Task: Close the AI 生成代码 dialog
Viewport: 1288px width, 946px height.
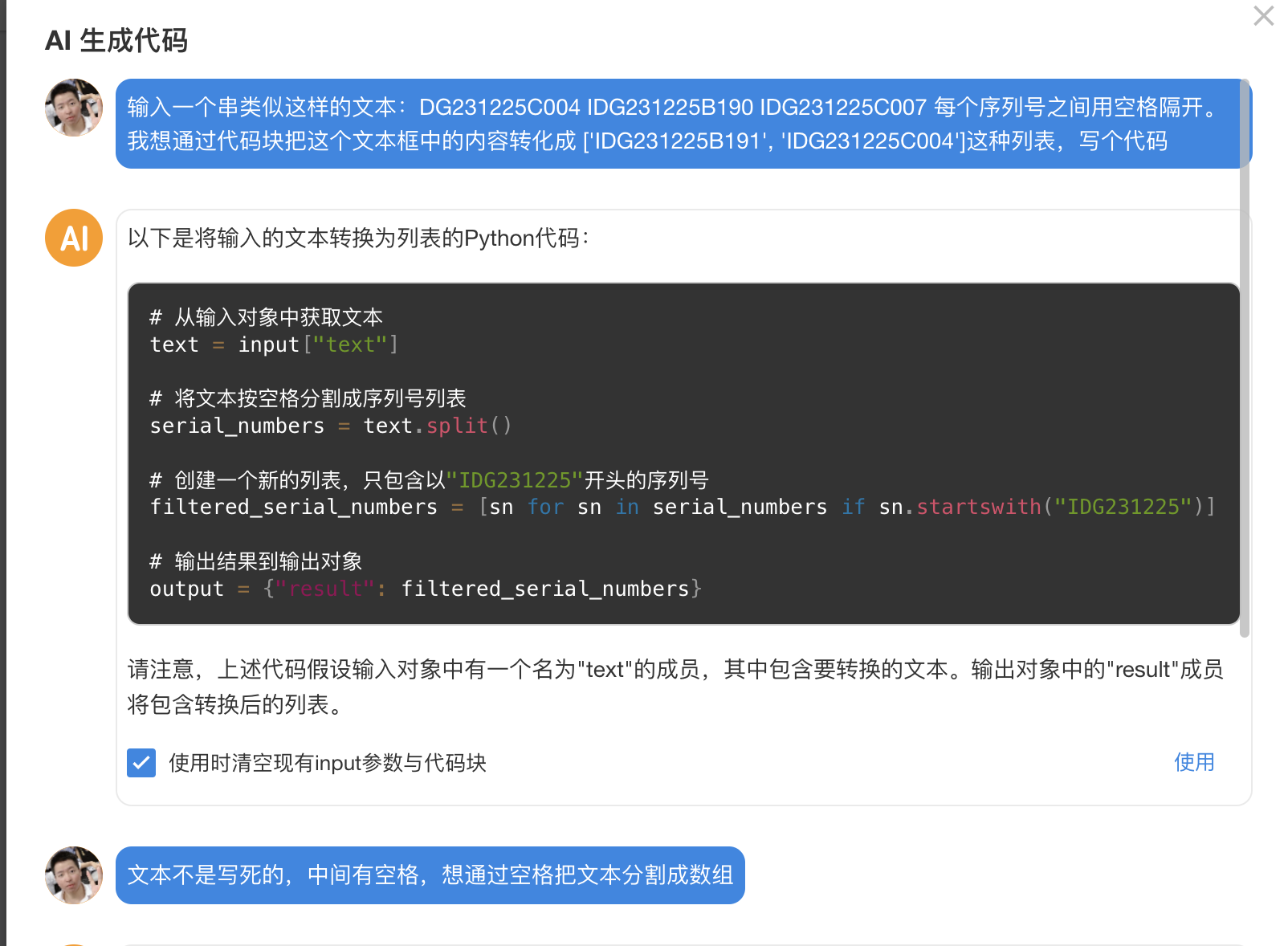Action: [x=1263, y=16]
